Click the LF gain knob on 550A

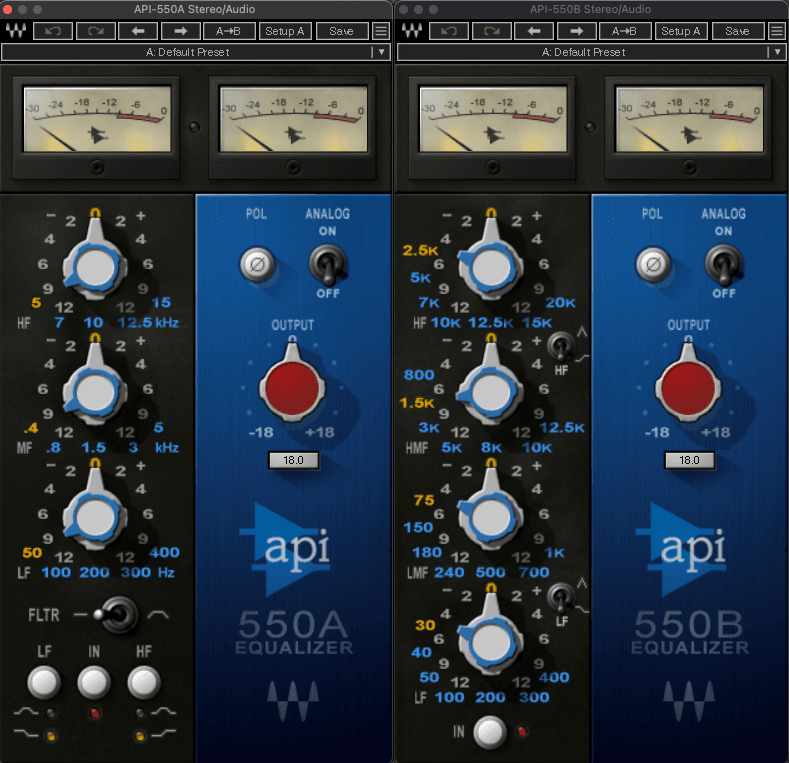pos(95,517)
